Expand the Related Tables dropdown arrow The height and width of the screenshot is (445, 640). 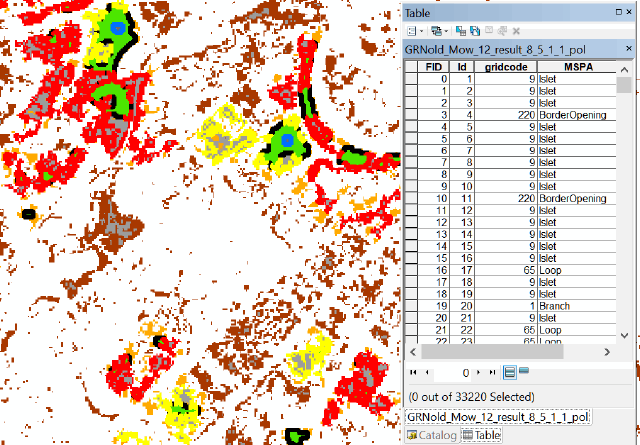[x=446, y=31]
